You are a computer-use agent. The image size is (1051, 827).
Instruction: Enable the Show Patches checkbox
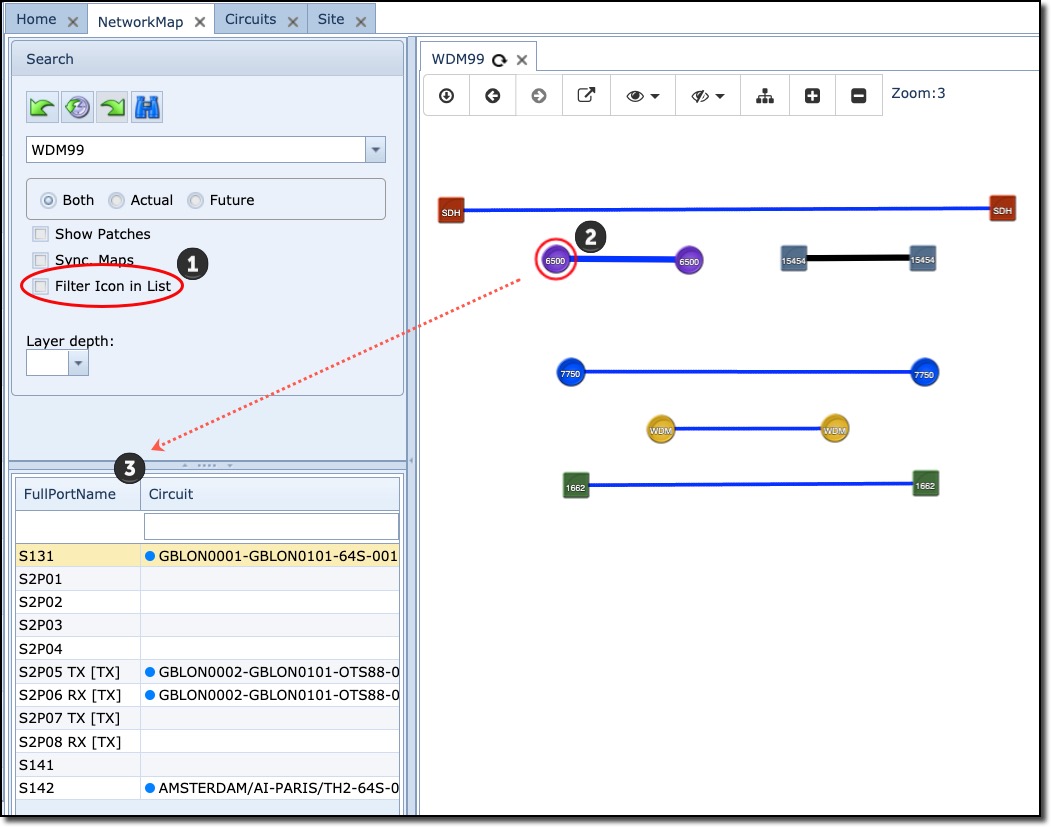pyautogui.click(x=41, y=234)
